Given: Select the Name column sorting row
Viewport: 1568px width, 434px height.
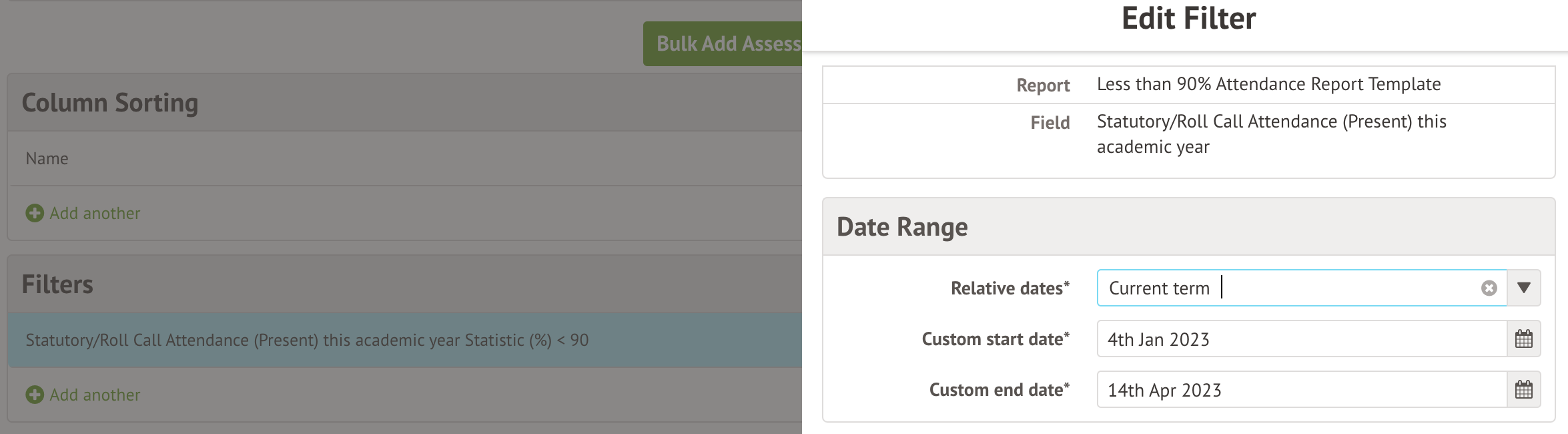Looking at the screenshot, I should (47, 159).
